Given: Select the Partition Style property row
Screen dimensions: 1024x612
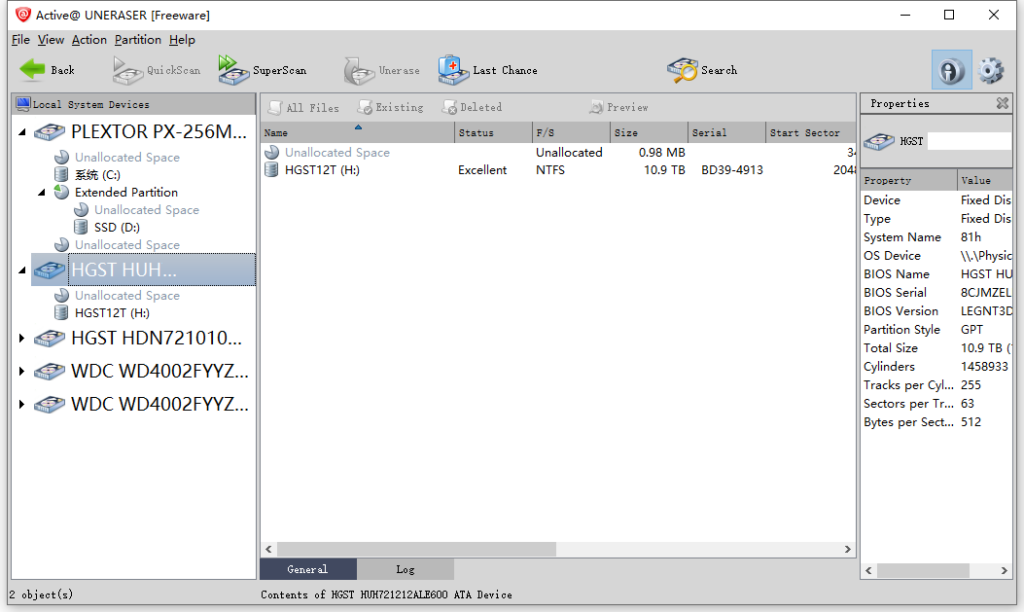Looking at the screenshot, I should click(936, 330).
